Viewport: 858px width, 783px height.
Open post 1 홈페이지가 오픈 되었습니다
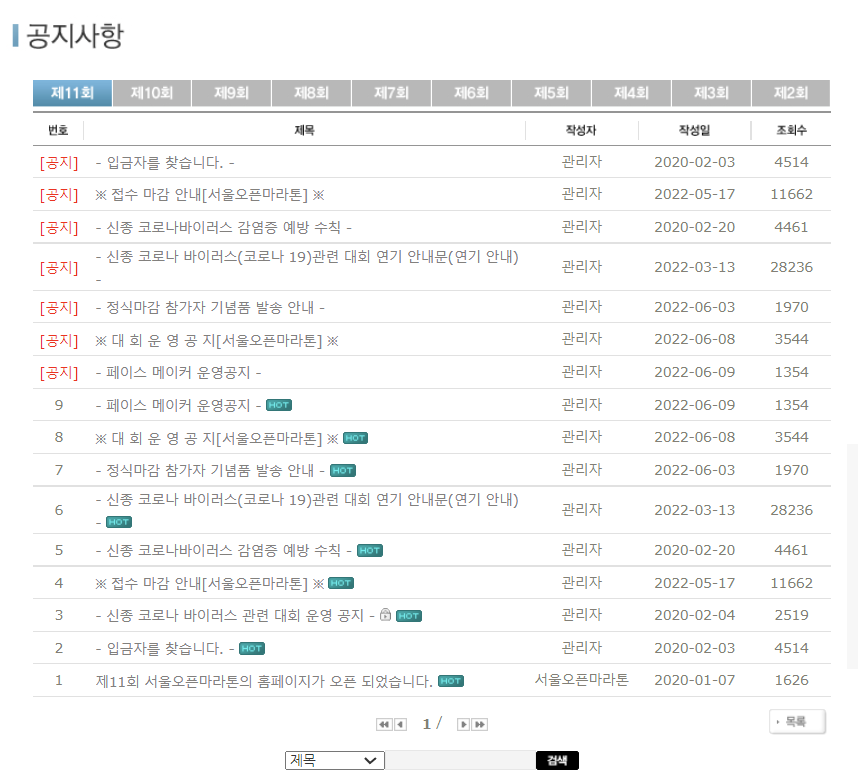[x=264, y=681]
